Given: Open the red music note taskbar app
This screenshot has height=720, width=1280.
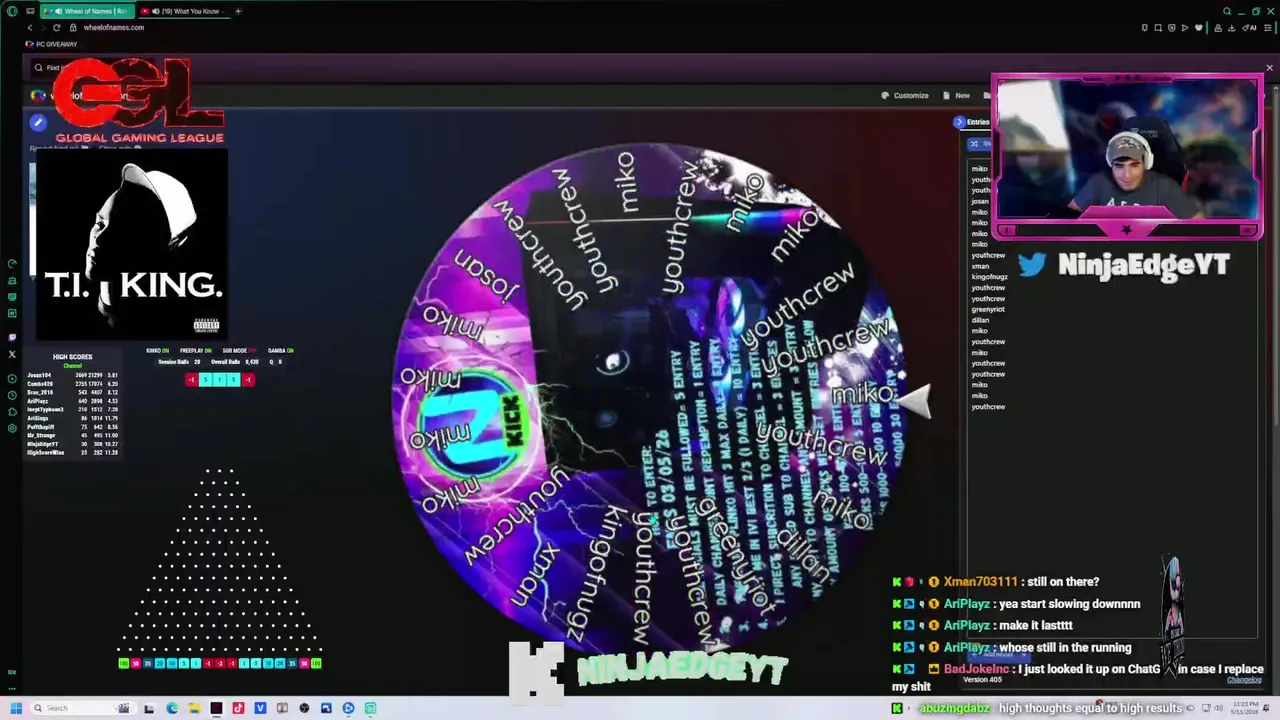Looking at the screenshot, I should (x=238, y=708).
